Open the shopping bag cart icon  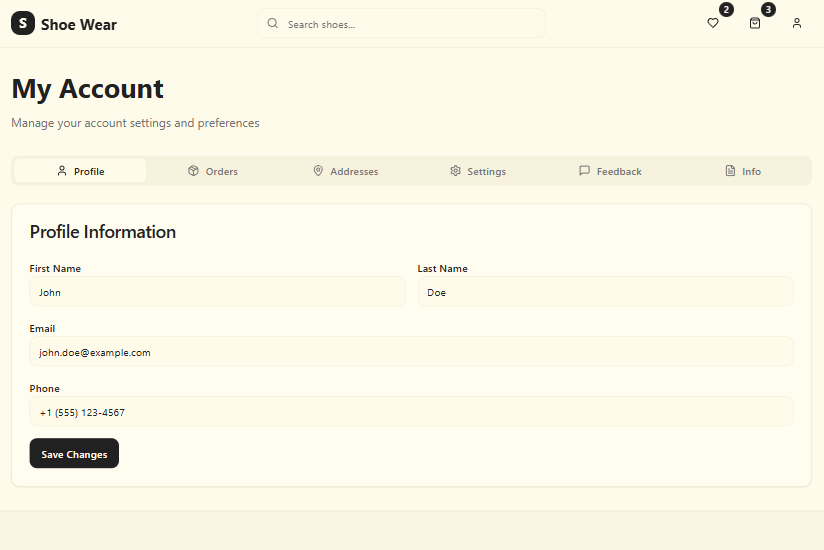pos(755,23)
